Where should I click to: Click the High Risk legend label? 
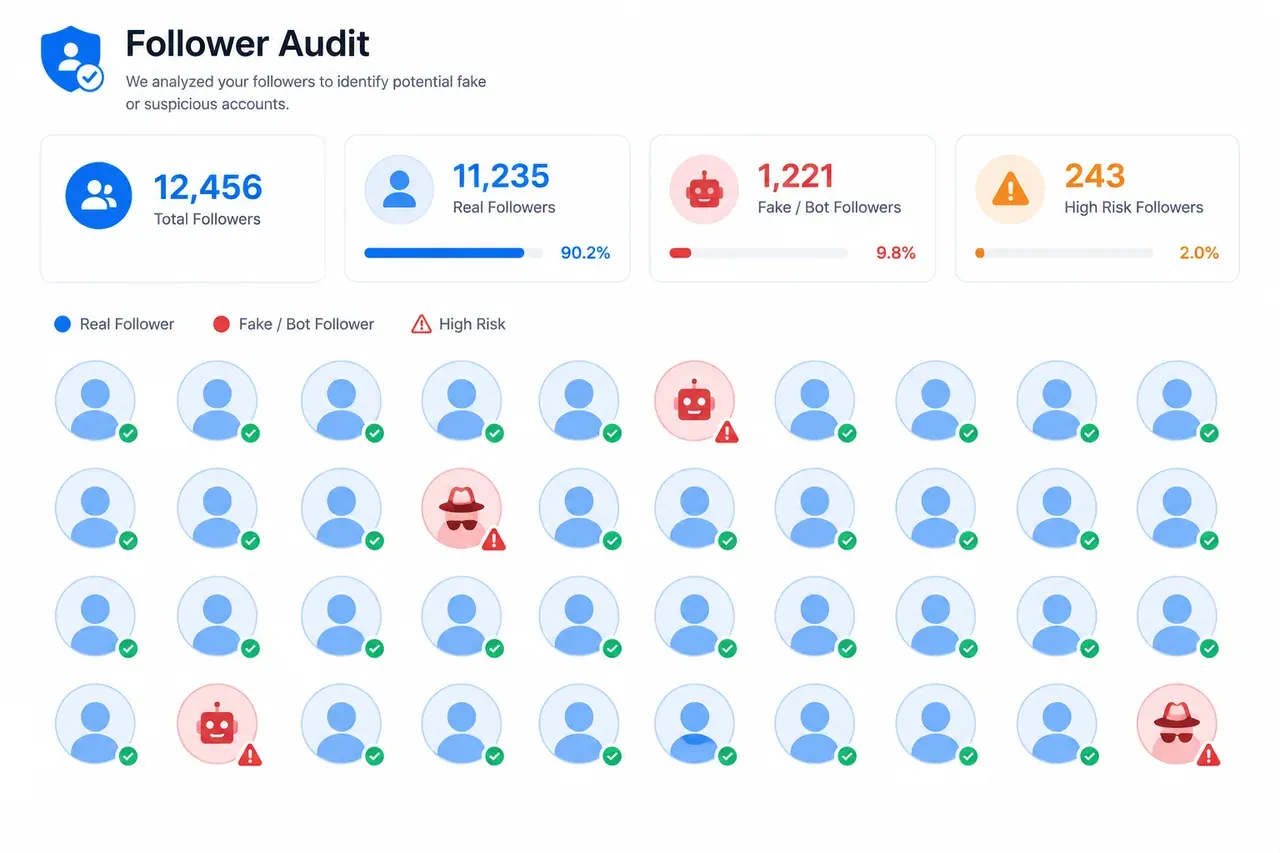click(x=472, y=324)
